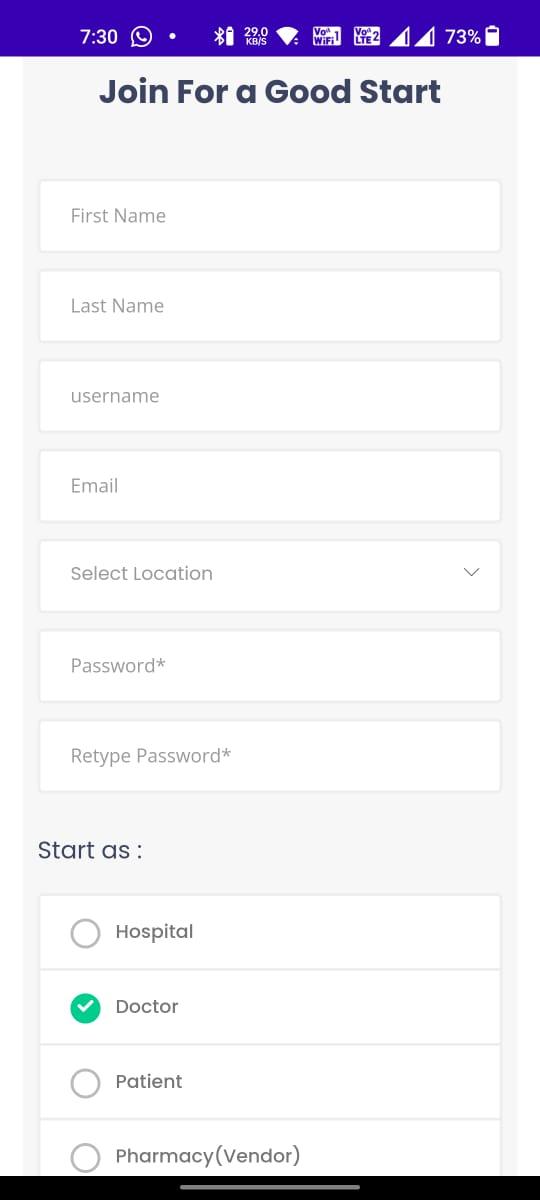Open the Select Location dropdown

(x=270, y=576)
